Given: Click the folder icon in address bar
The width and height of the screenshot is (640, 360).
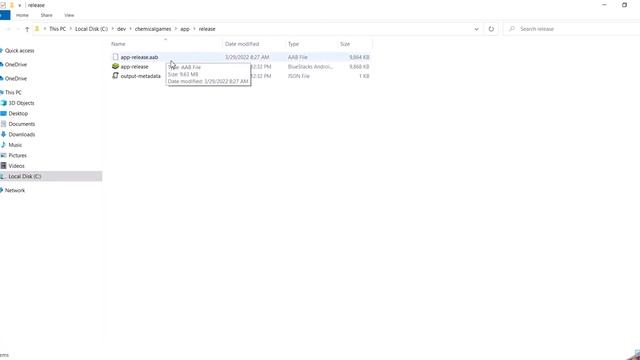Looking at the screenshot, I should click(37, 29).
